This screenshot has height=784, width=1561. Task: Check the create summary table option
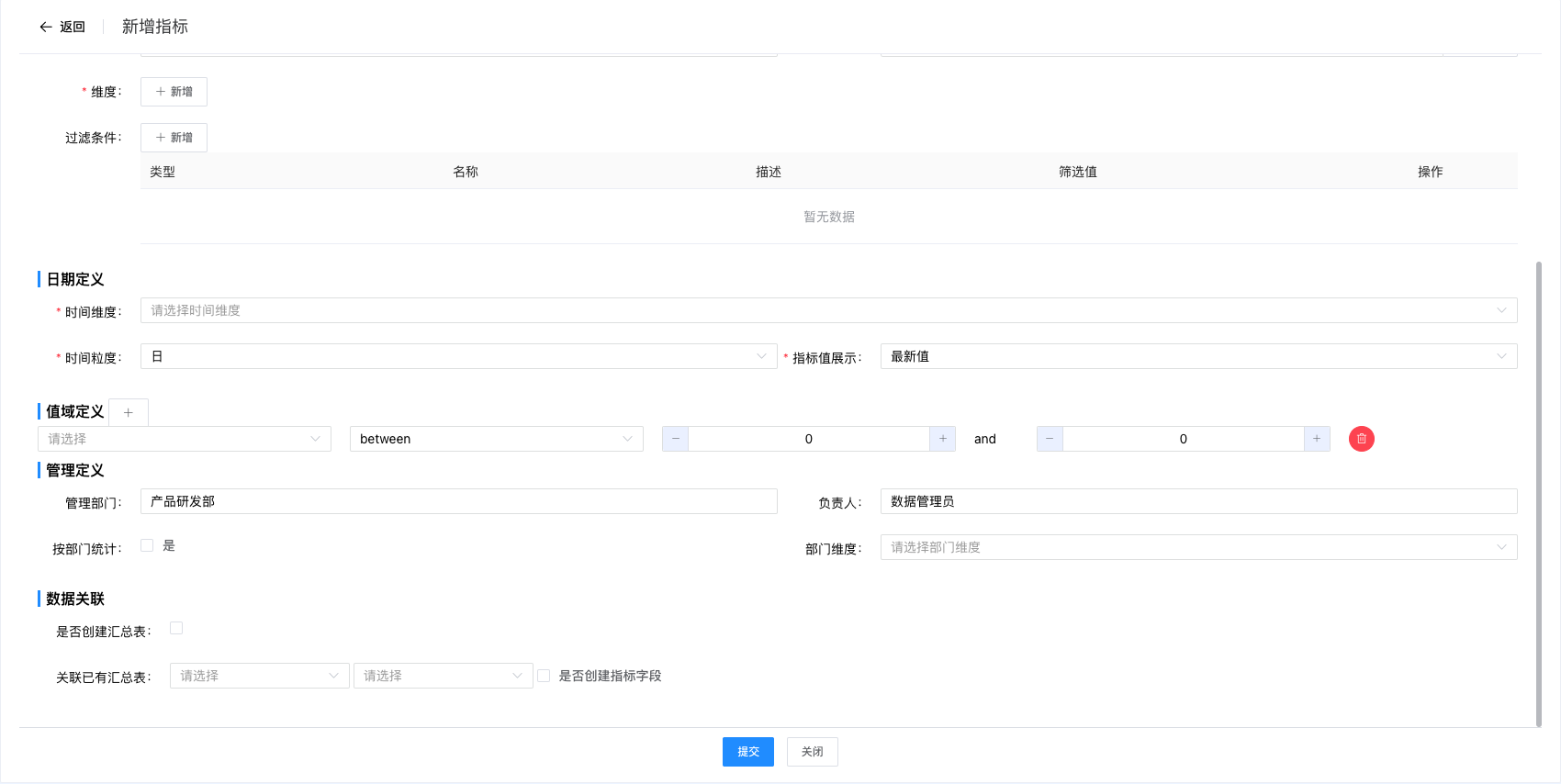[x=176, y=628]
